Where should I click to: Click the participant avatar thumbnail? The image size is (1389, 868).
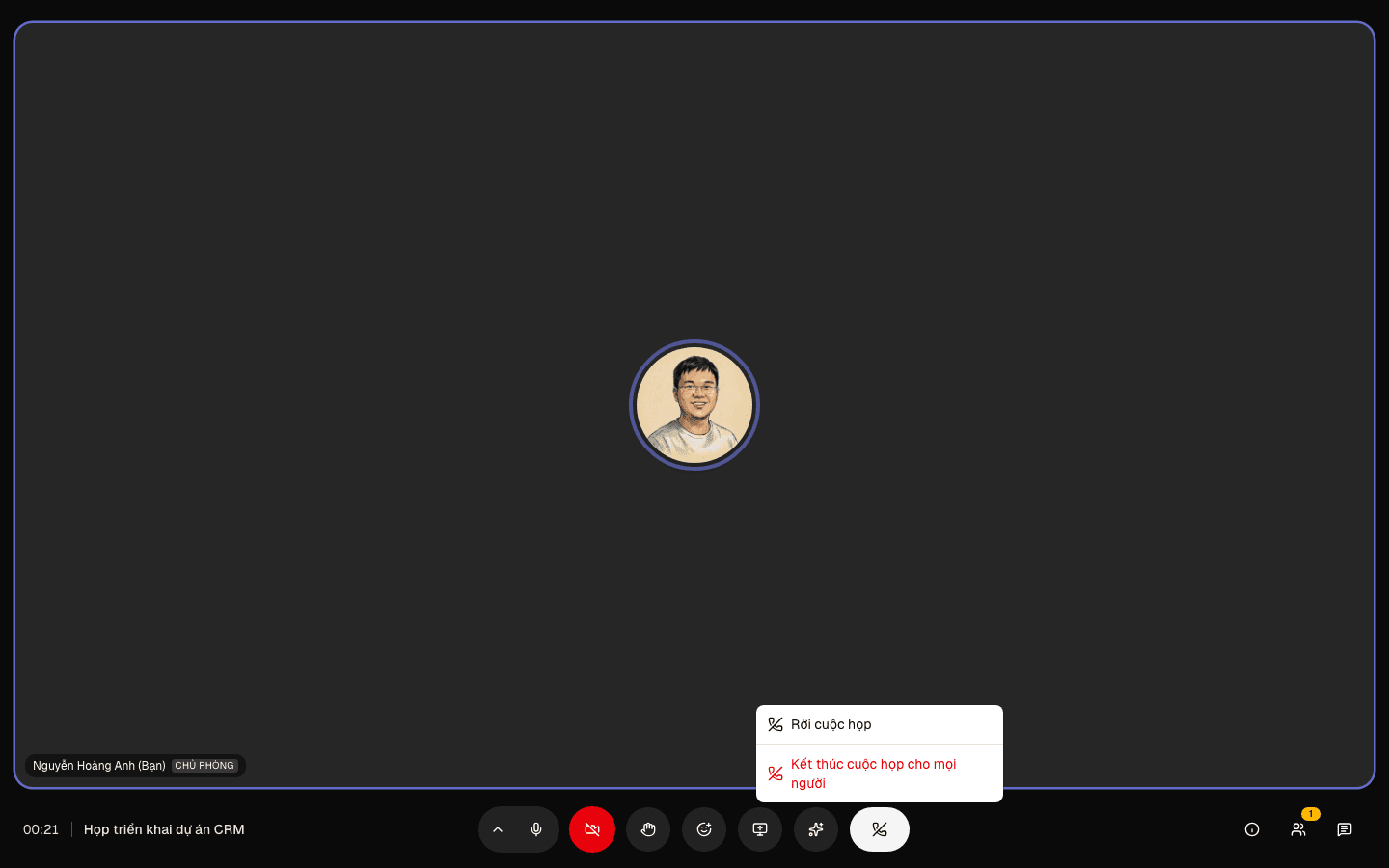pyautogui.click(x=694, y=405)
